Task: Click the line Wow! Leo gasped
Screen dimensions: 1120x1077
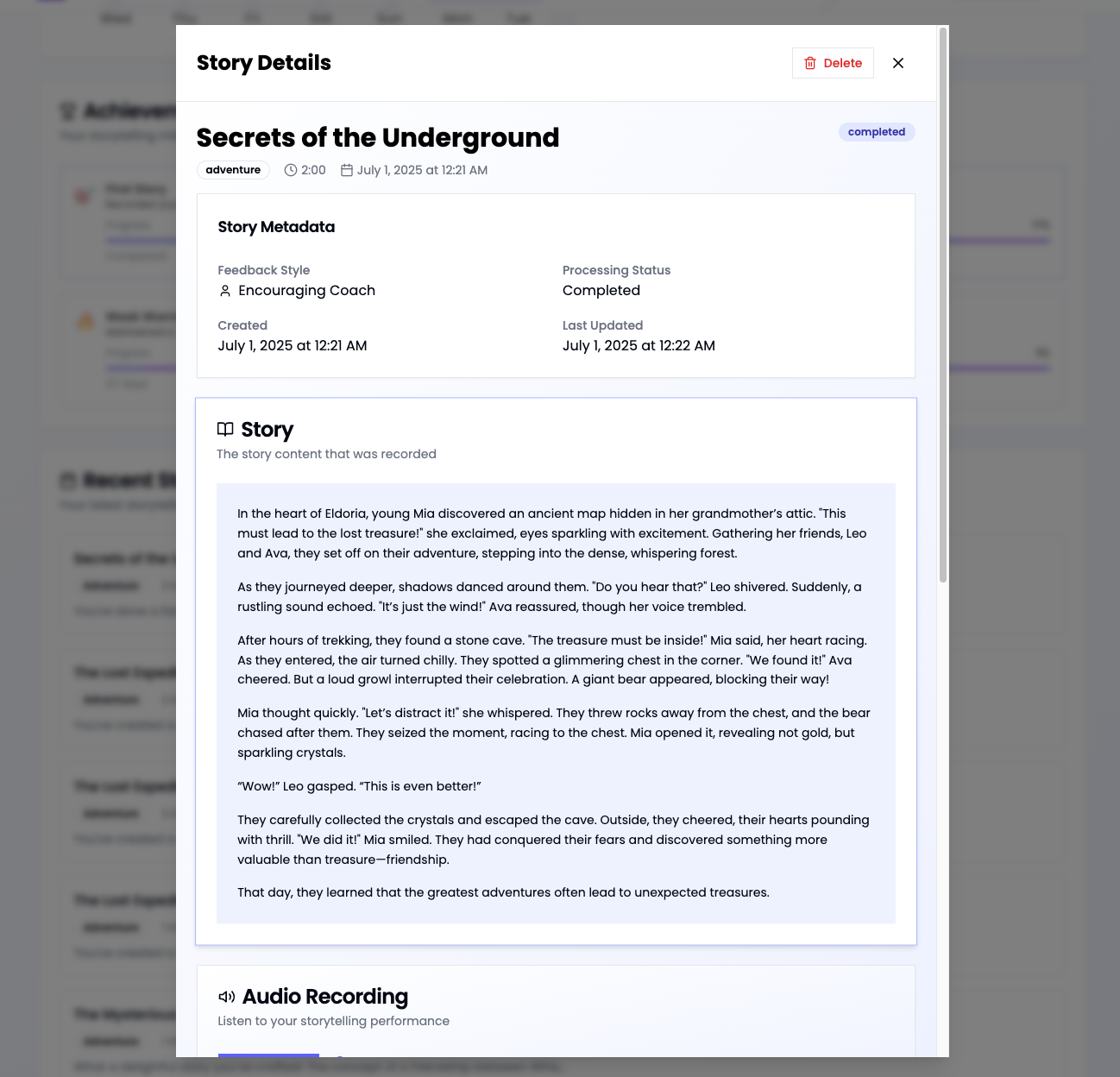Action: (359, 786)
